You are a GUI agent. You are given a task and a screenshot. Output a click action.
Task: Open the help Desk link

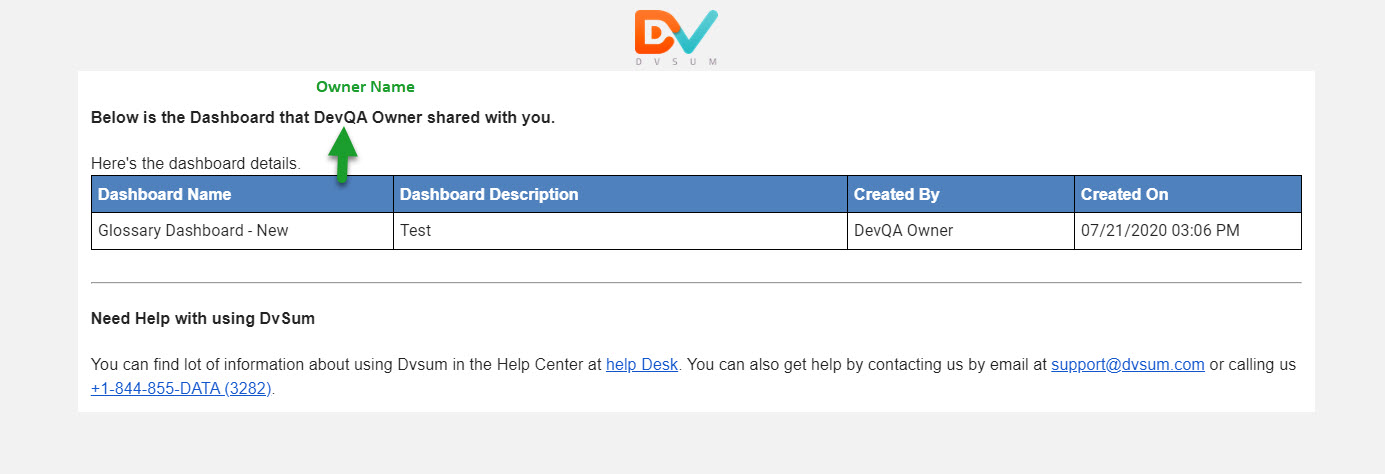pyautogui.click(x=642, y=365)
